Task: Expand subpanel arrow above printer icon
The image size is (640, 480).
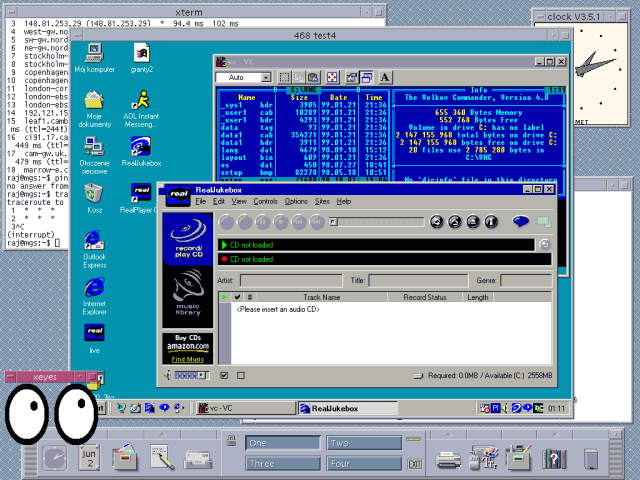Action: [x=449, y=434]
